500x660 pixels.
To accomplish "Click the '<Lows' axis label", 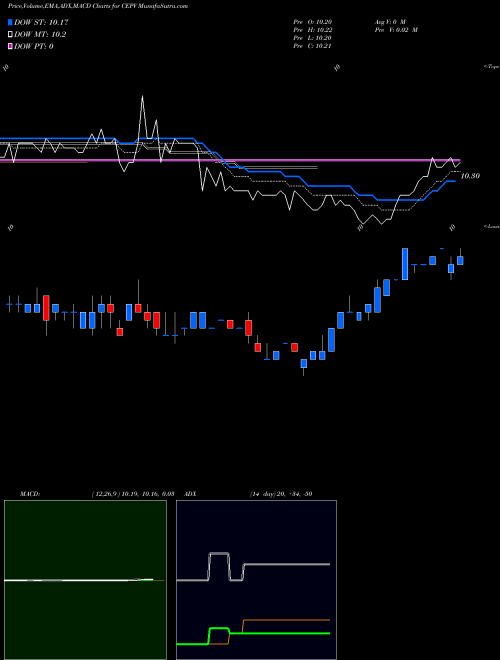I will tap(492, 226).
